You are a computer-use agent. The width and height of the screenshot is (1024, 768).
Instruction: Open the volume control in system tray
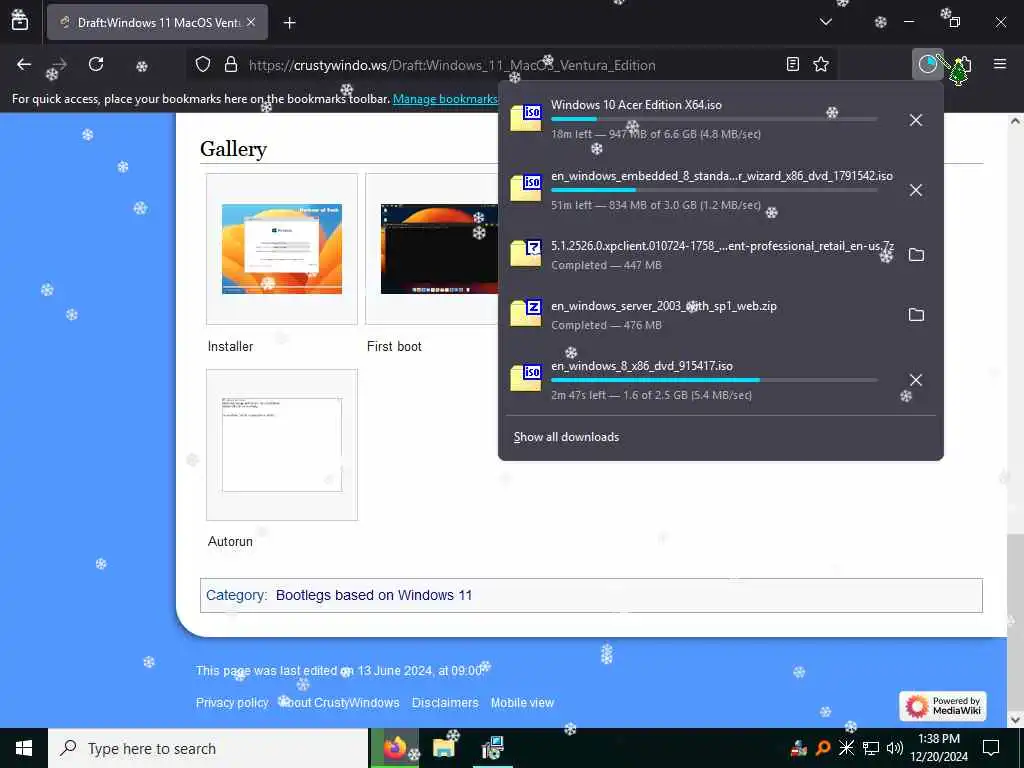click(895, 748)
